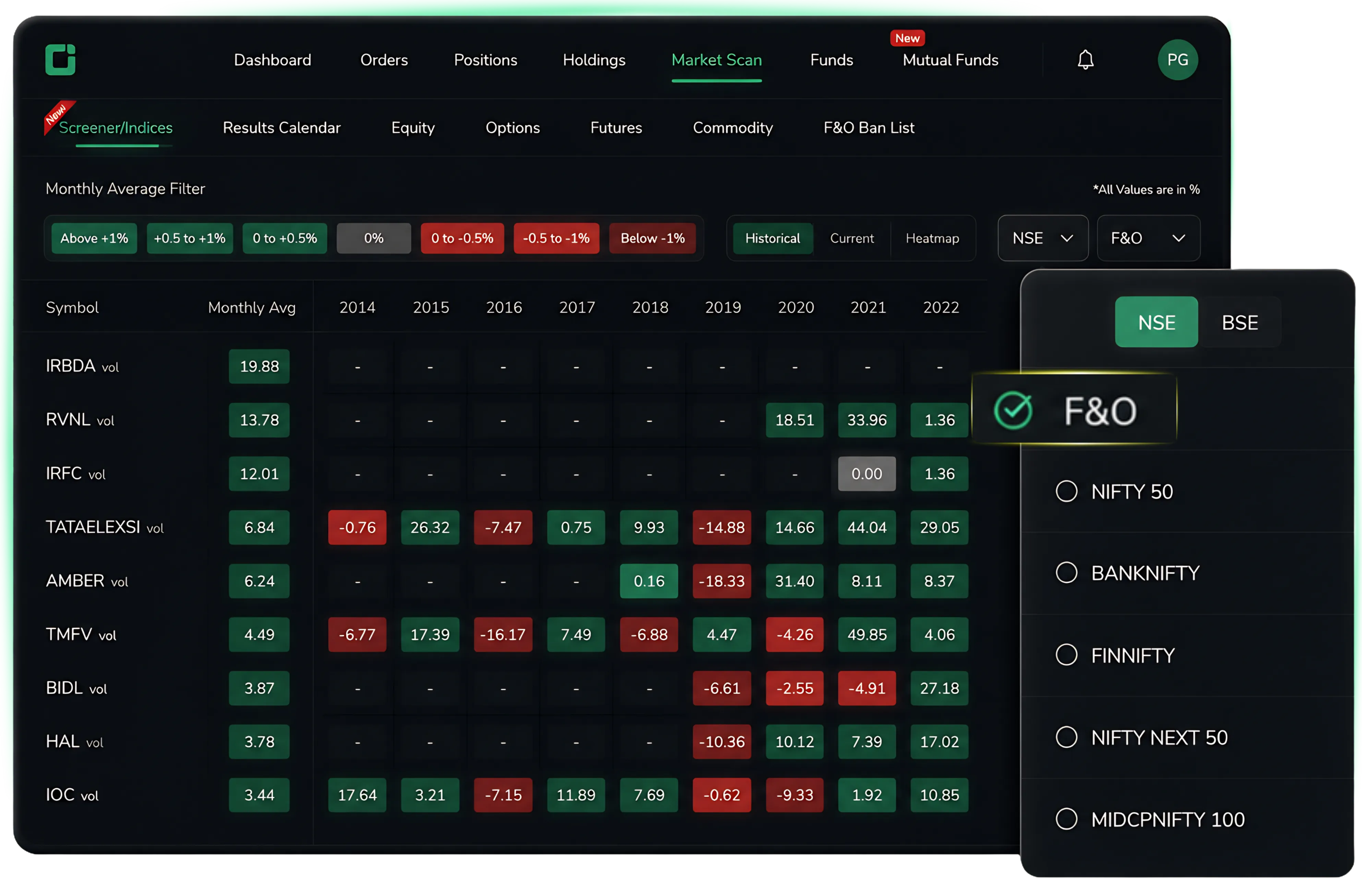Viewport: 1362px width, 896px height.
Task: Click the -14.88 cell for TATAELEXSI
Action: [x=721, y=527]
